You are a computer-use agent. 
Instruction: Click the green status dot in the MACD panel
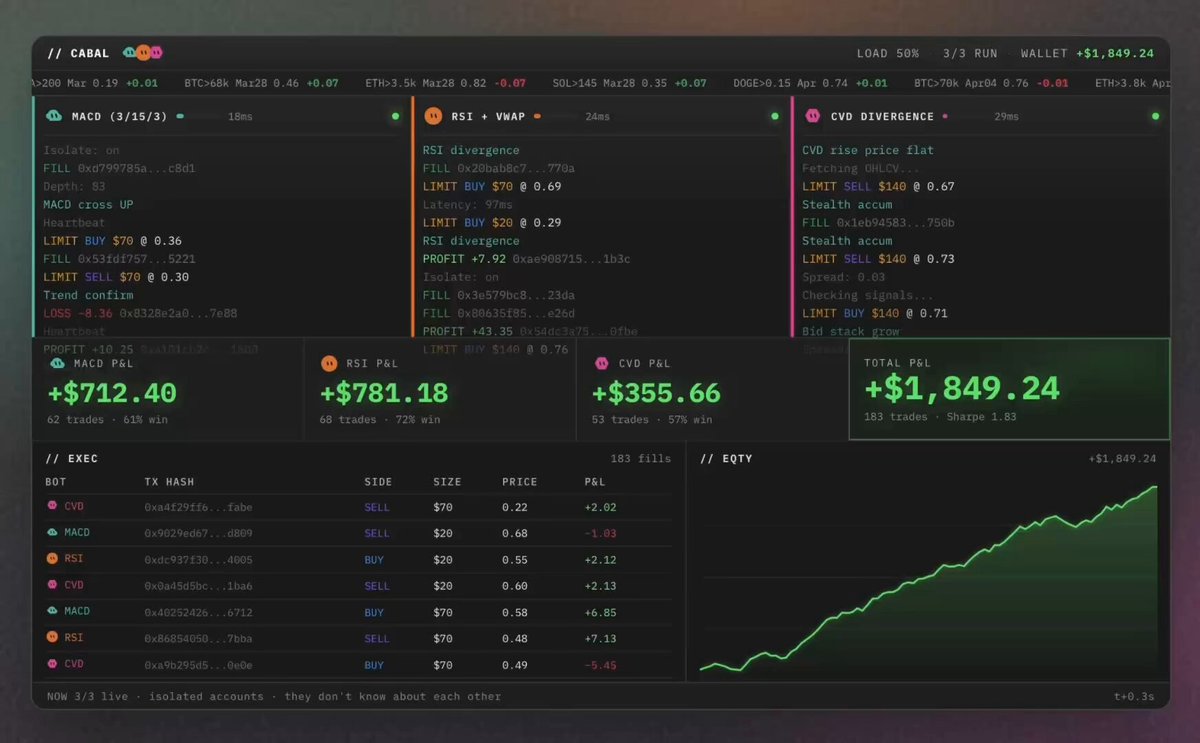(395, 117)
